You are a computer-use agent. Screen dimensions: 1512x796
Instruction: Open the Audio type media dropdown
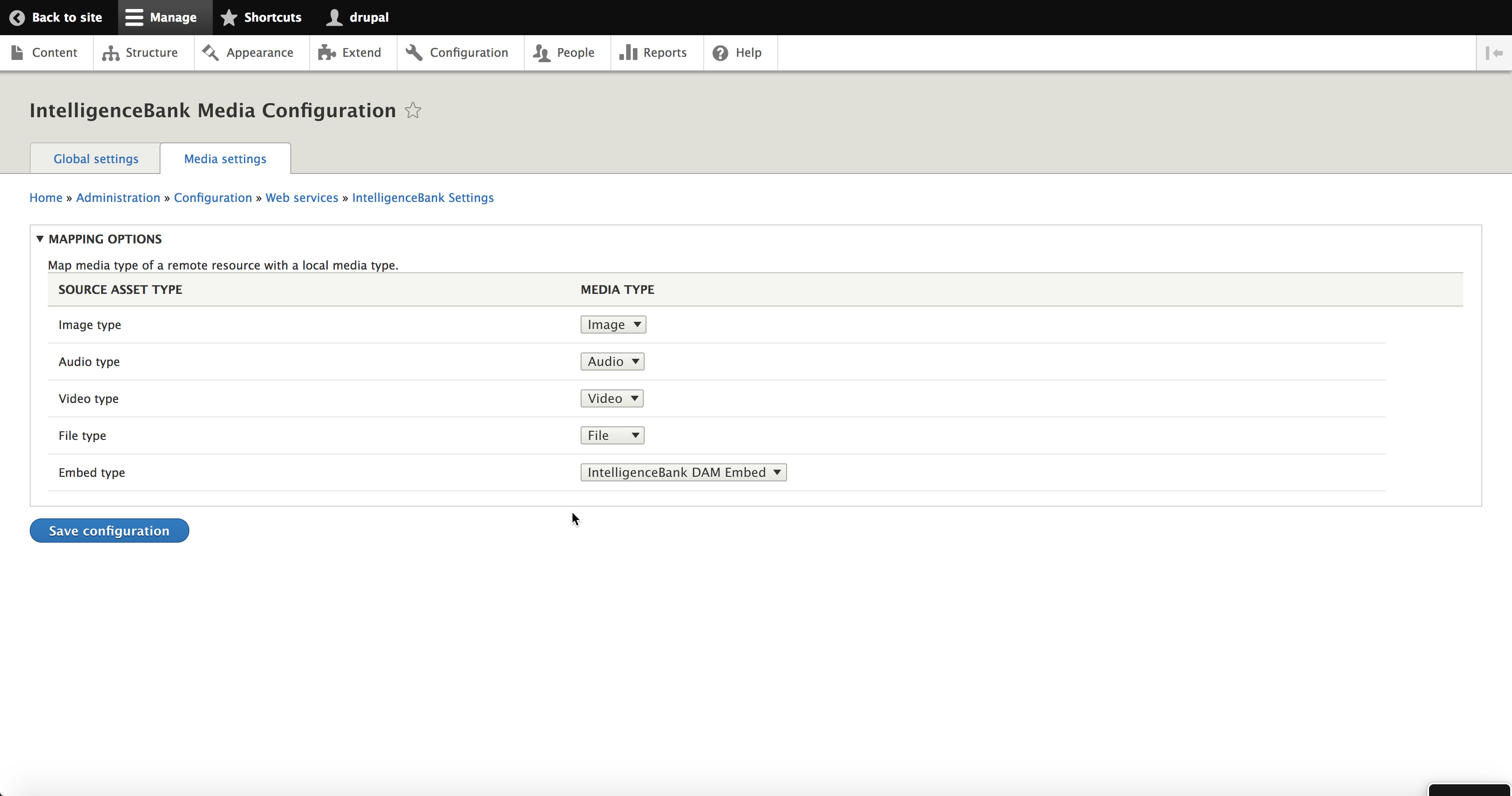(612, 361)
